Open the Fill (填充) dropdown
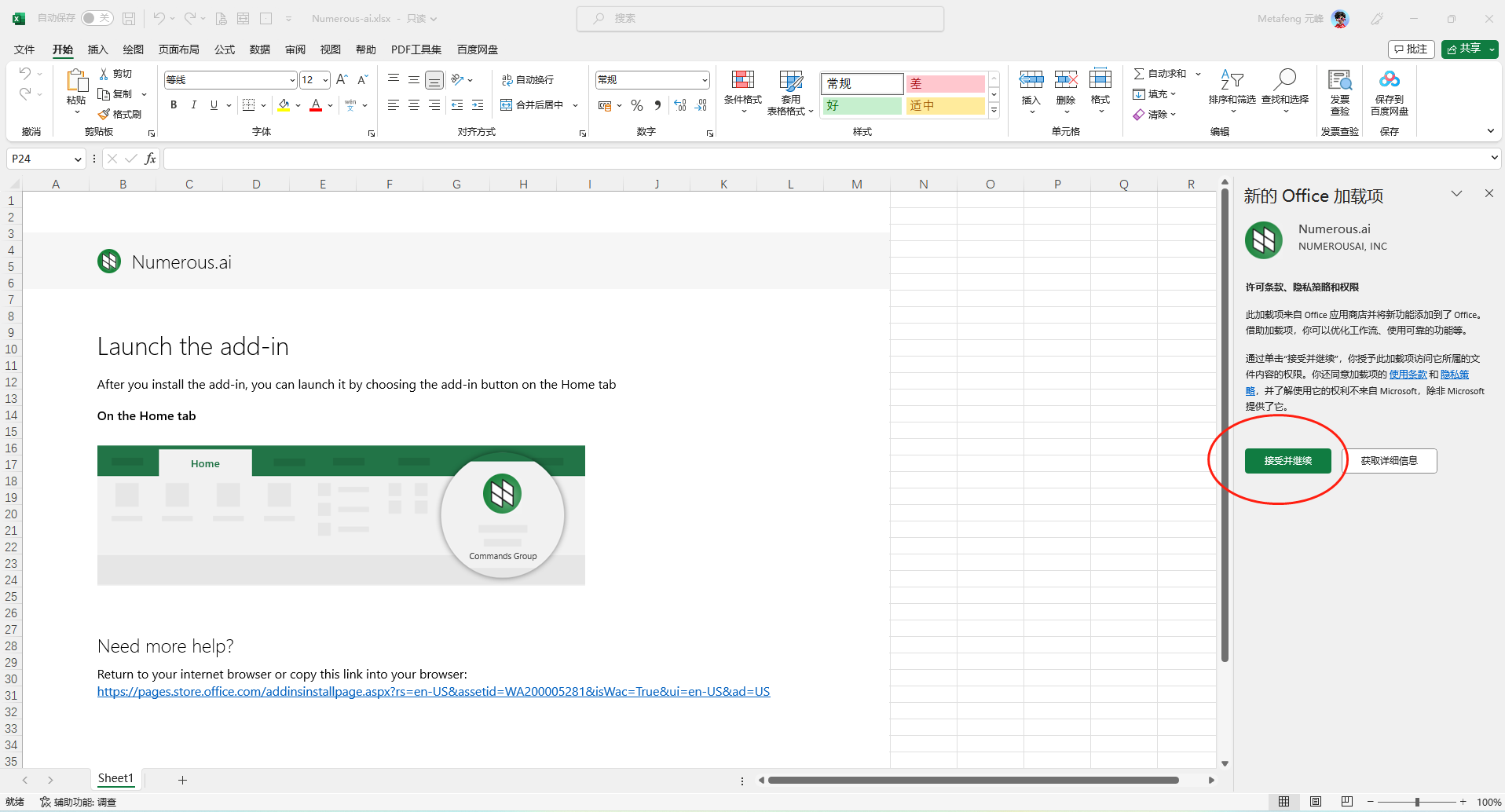Viewport: 1505px width, 812px height. point(1155,94)
